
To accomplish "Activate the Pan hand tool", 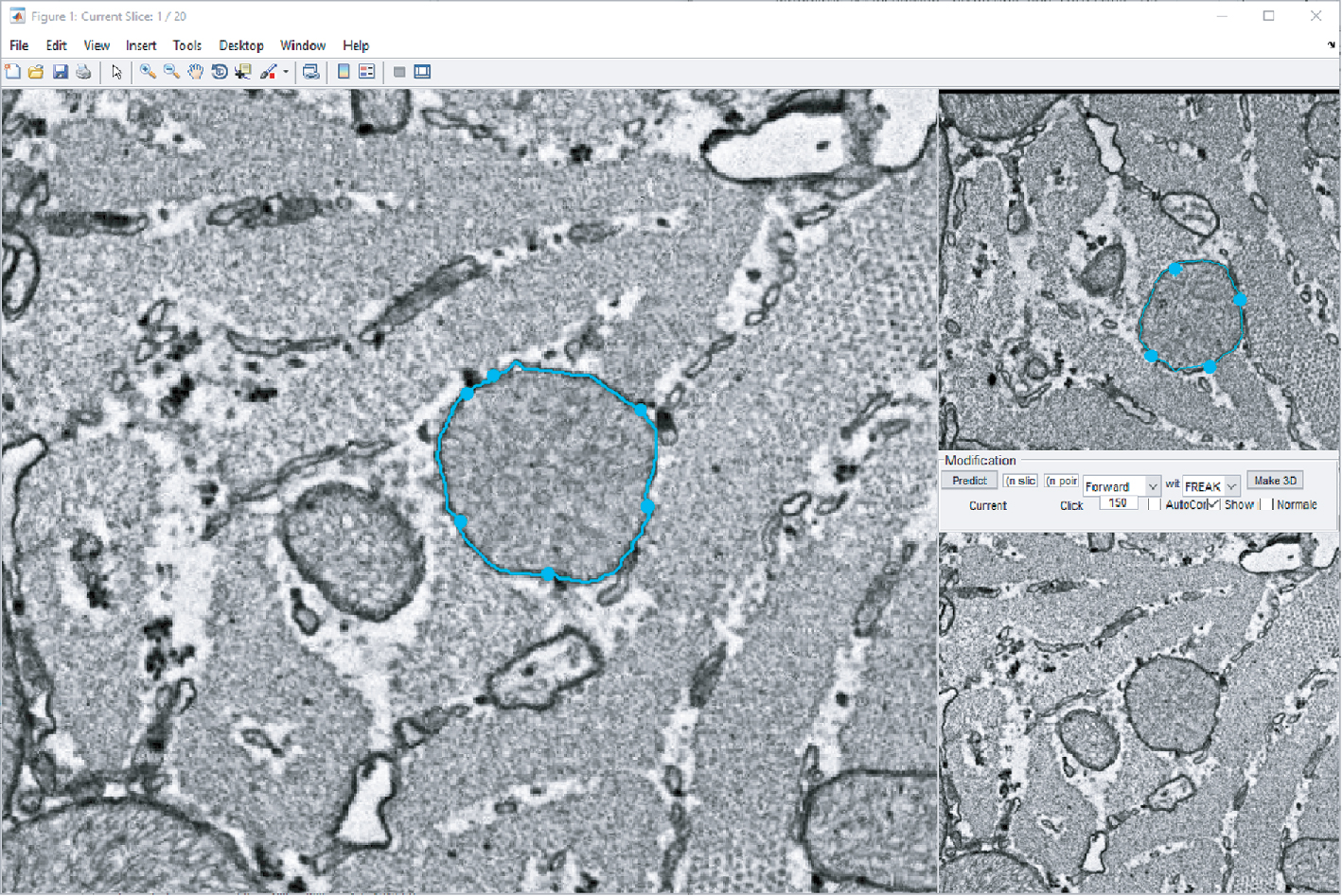I will pos(195,72).
